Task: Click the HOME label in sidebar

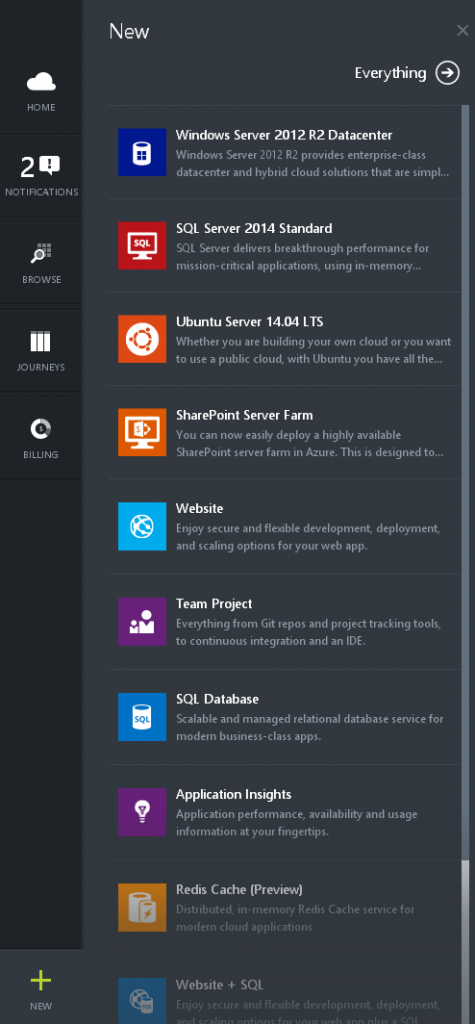Action: (x=41, y=108)
